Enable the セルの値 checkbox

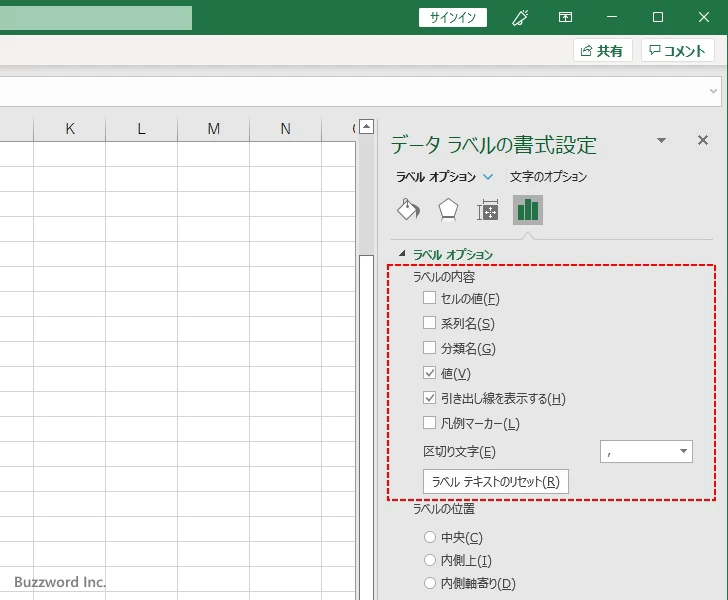pyautogui.click(x=429, y=298)
